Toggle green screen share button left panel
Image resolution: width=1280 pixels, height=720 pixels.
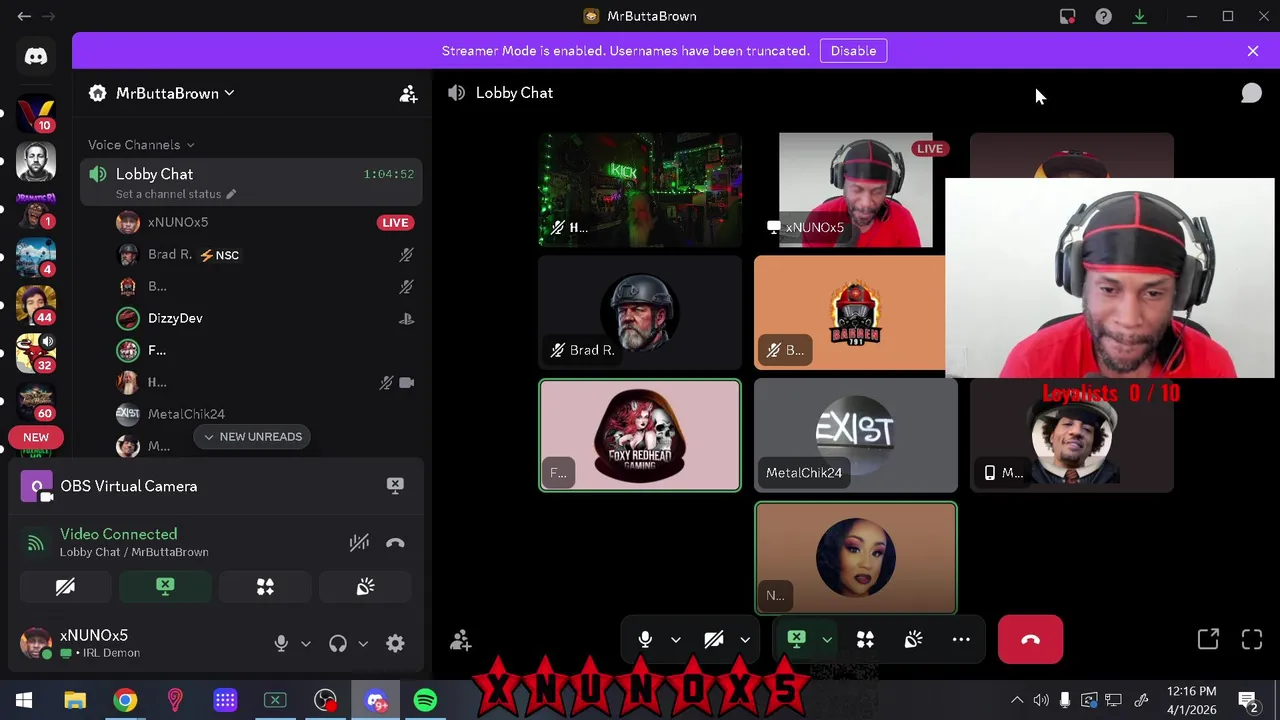[165, 587]
